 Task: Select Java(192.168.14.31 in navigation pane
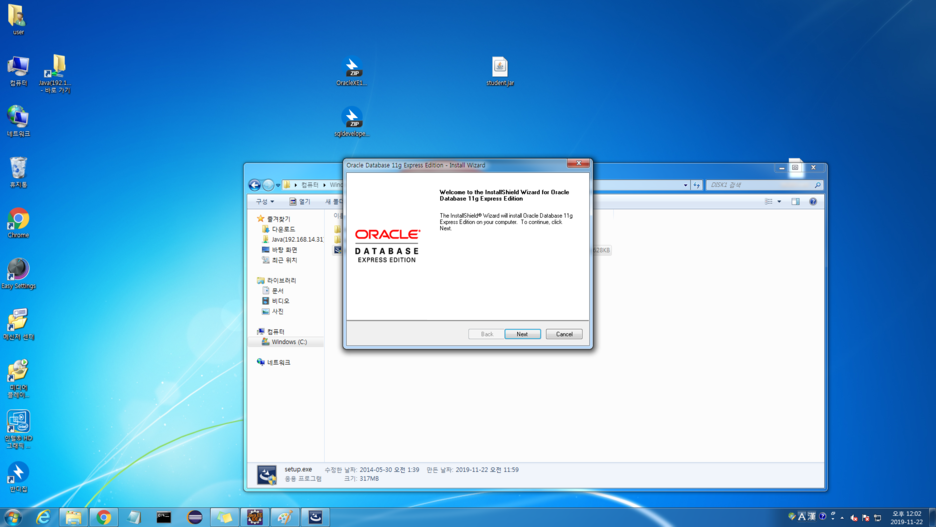click(292, 239)
